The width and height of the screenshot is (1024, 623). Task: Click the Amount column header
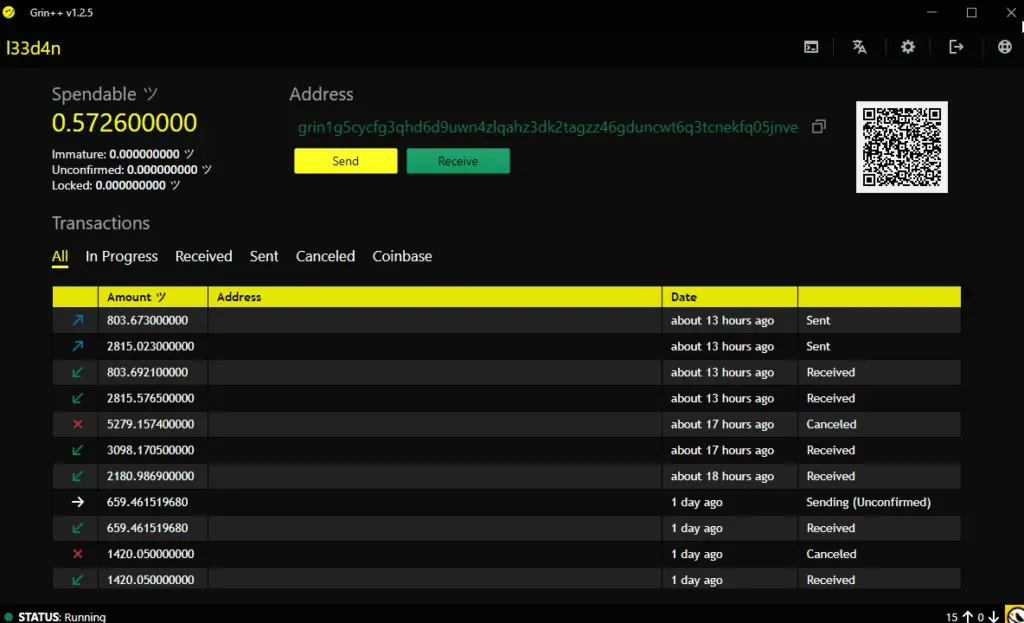153,296
